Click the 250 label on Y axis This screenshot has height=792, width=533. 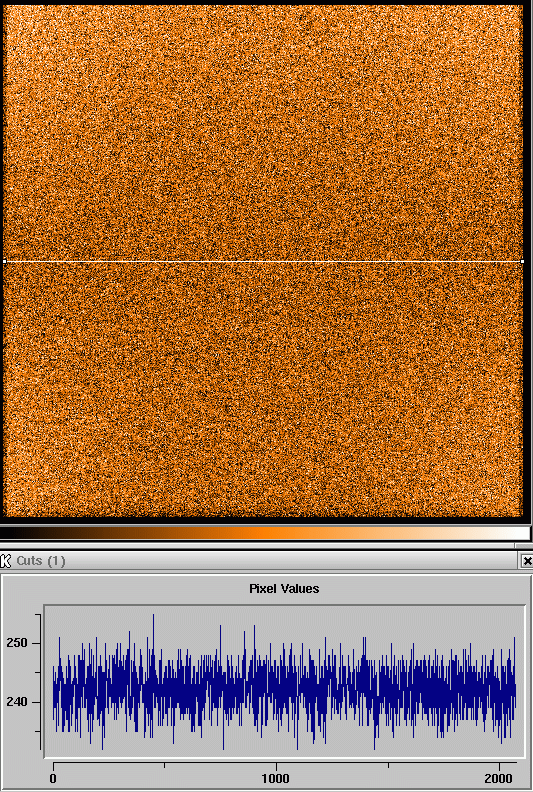pyautogui.click(x=16, y=643)
